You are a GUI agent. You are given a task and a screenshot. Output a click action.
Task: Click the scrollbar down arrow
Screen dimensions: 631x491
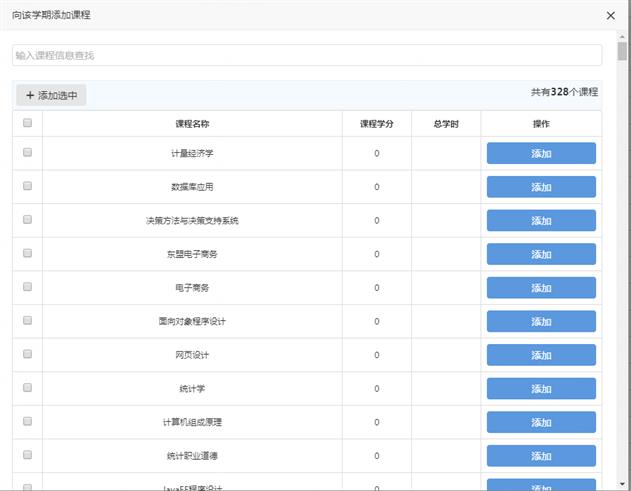click(x=623, y=484)
